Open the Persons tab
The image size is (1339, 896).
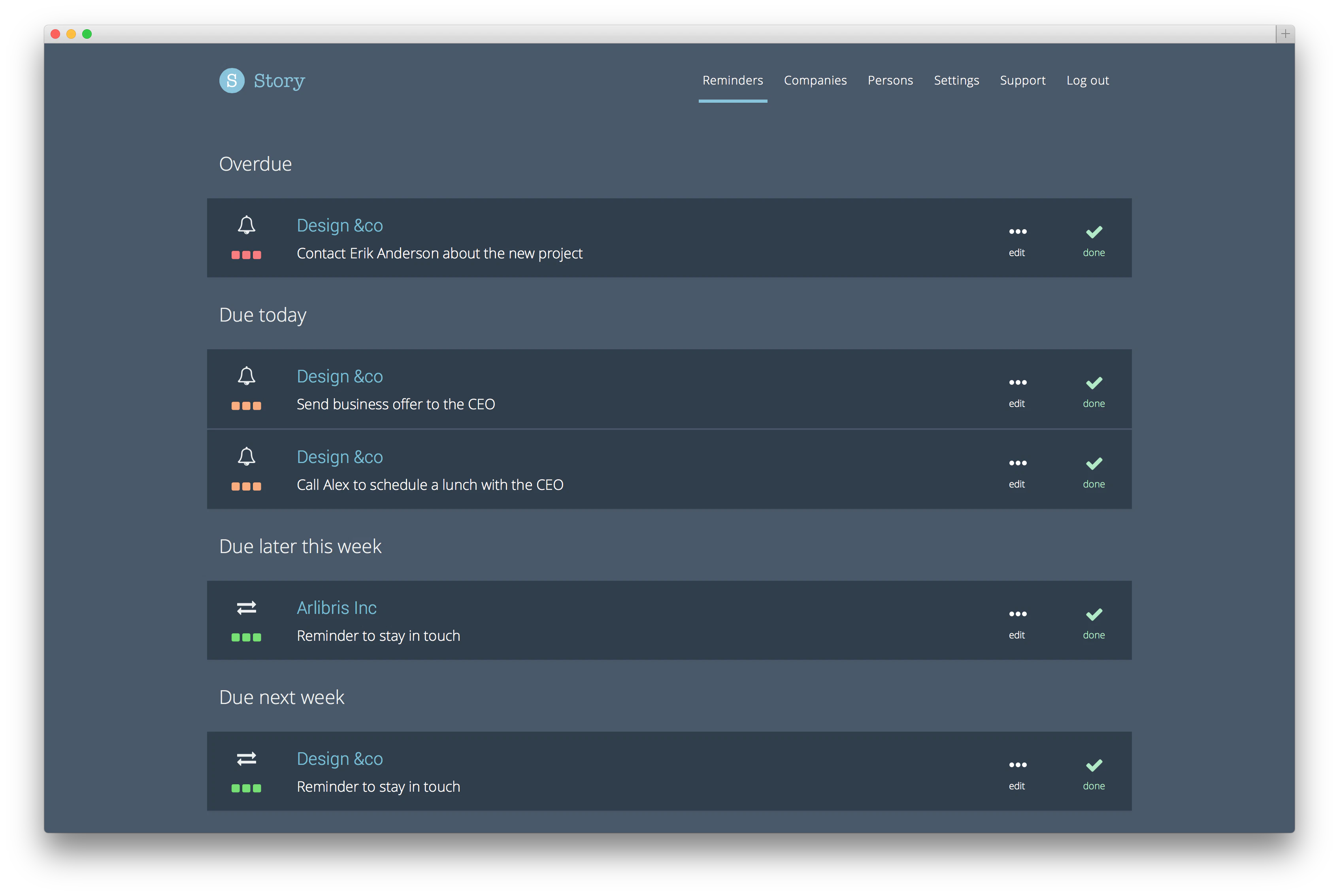point(890,81)
